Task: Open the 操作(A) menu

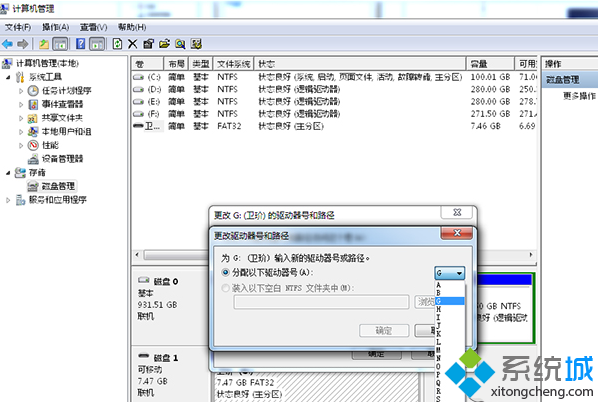Action: [55, 27]
